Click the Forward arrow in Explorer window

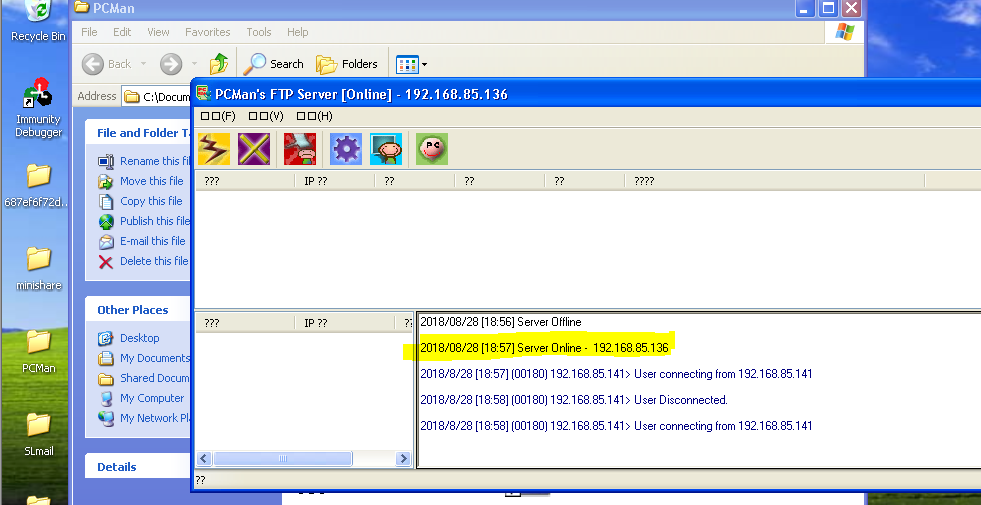click(x=171, y=64)
